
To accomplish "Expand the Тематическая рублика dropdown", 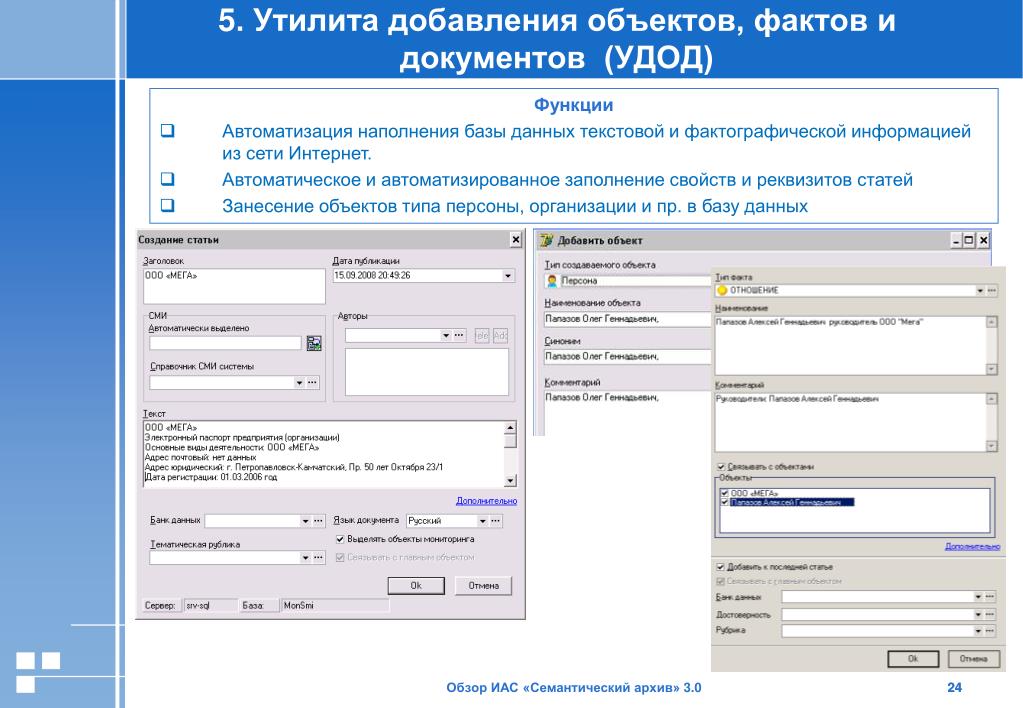I will point(305,558).
